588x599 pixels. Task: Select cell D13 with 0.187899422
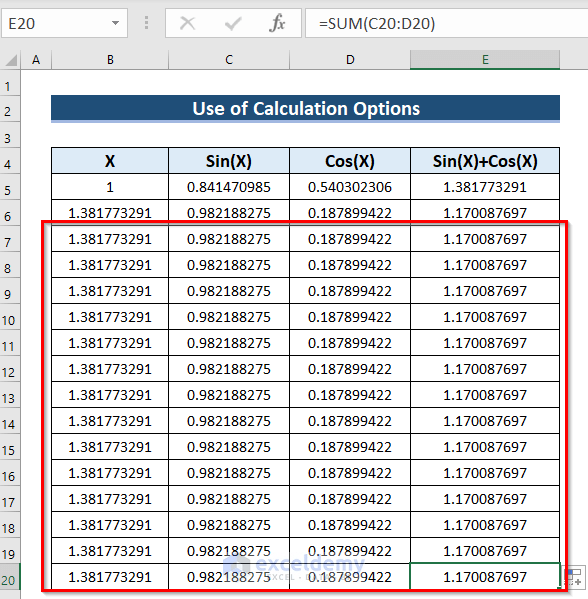click(350, 395)
